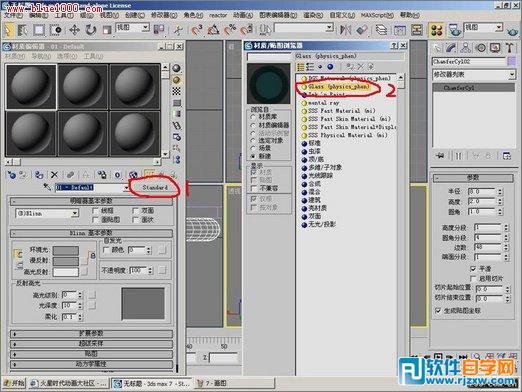Toggle Percent Snap in main toolbar

(230, 30)
